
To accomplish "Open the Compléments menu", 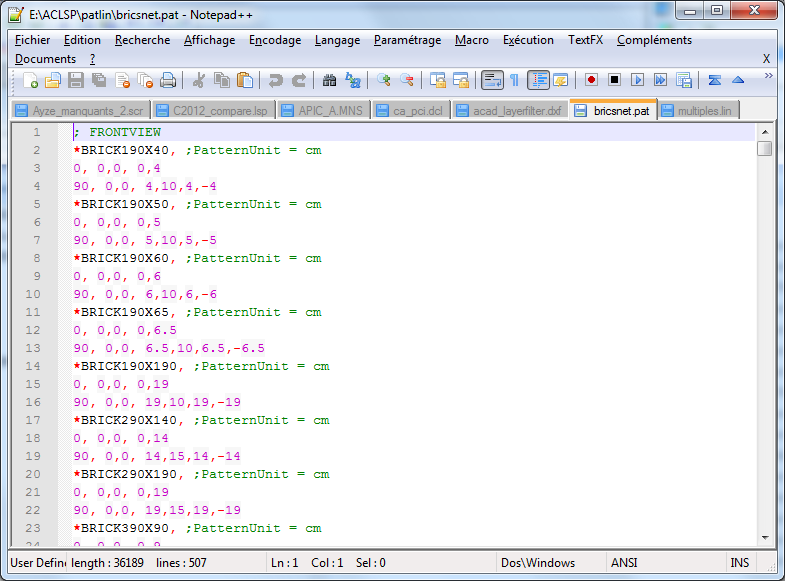I will point(654,40).
